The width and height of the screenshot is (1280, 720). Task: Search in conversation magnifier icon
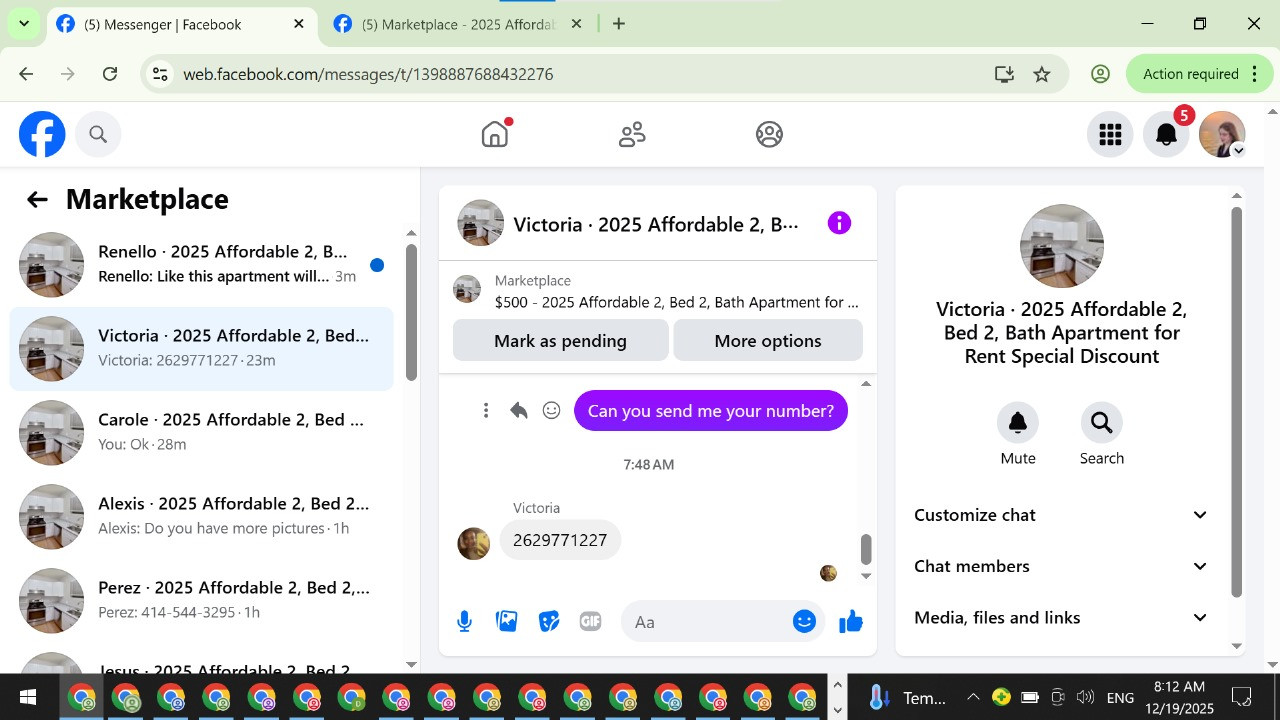point(1102,423)
